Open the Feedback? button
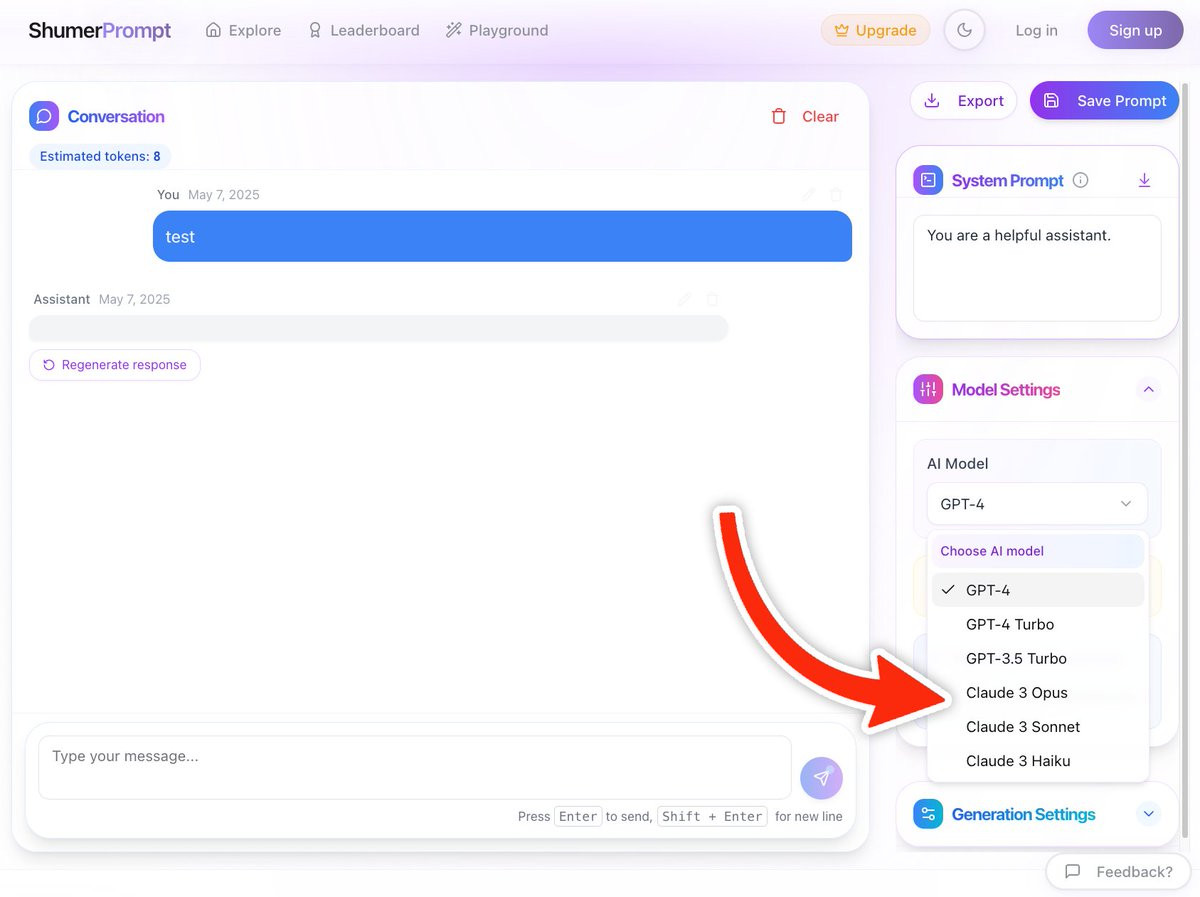Screen dimensions: 1200x897 tap(1118, 871)
